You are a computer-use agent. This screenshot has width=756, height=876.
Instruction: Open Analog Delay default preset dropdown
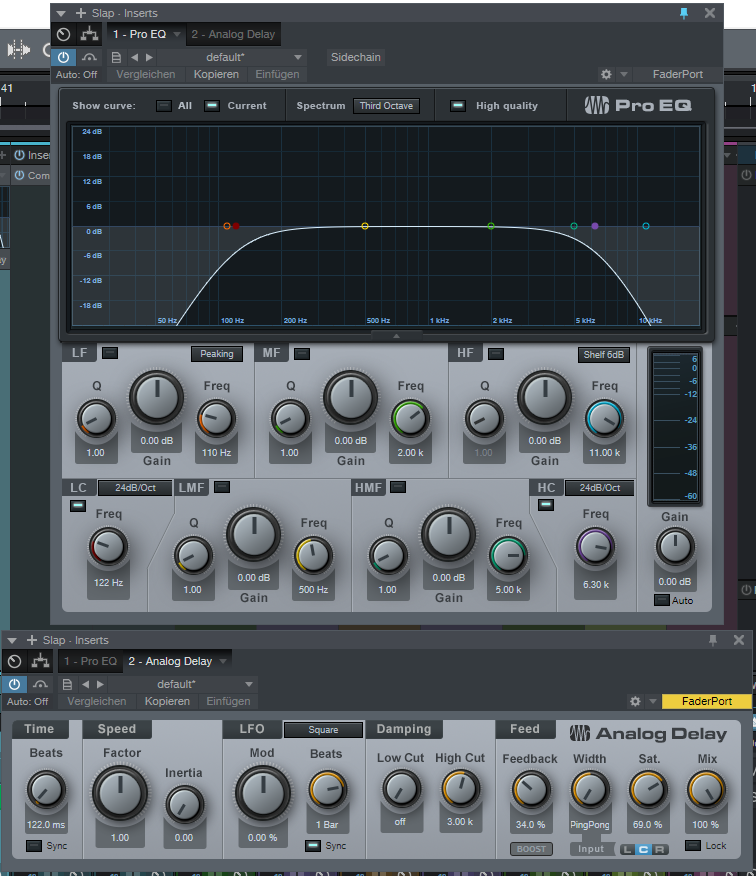(x=184, y=684)
